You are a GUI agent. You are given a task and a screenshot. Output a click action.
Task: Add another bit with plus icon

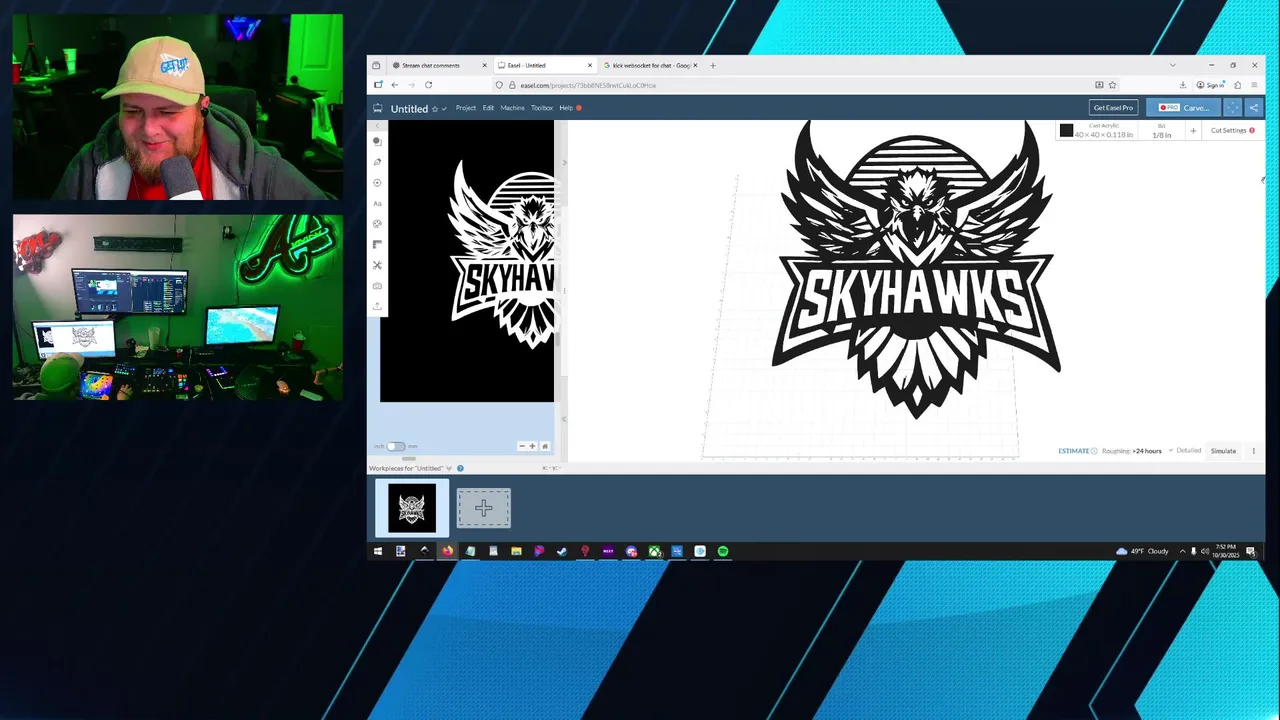tap(1193, 131)
